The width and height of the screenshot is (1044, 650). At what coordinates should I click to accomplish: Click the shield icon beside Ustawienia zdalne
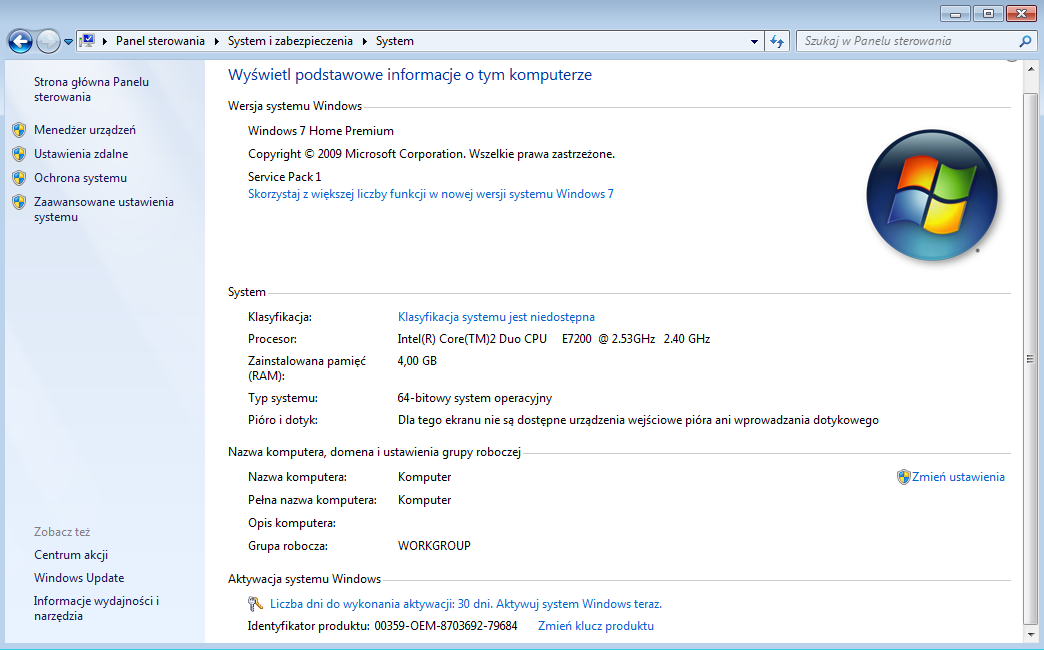point(19,154)
